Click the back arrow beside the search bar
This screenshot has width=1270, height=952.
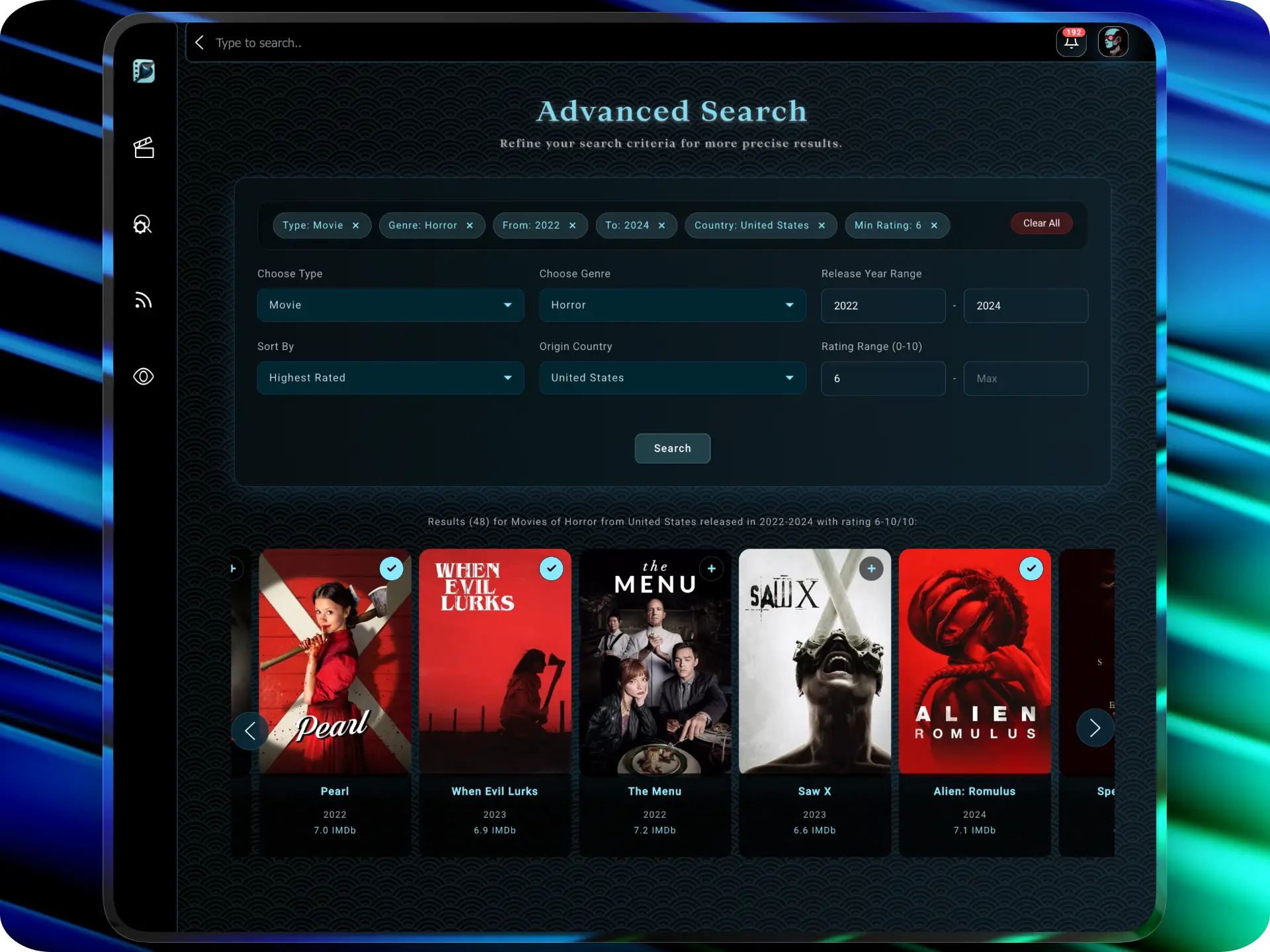click(200, 42)
